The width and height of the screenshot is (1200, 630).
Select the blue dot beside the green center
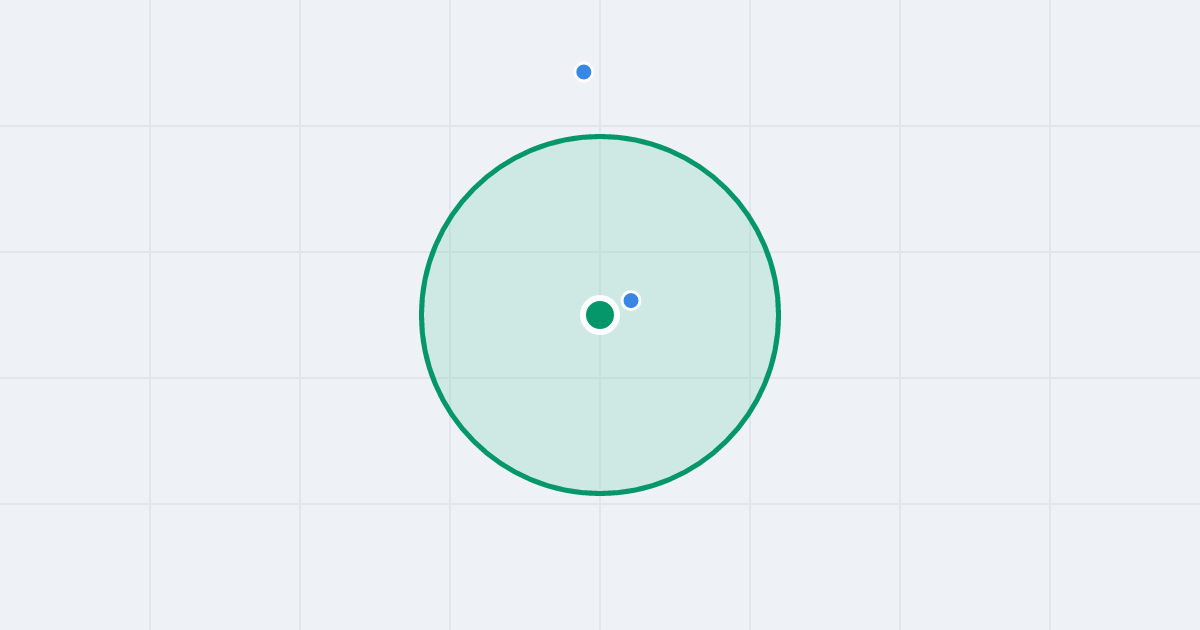click(x=631, y=300)
